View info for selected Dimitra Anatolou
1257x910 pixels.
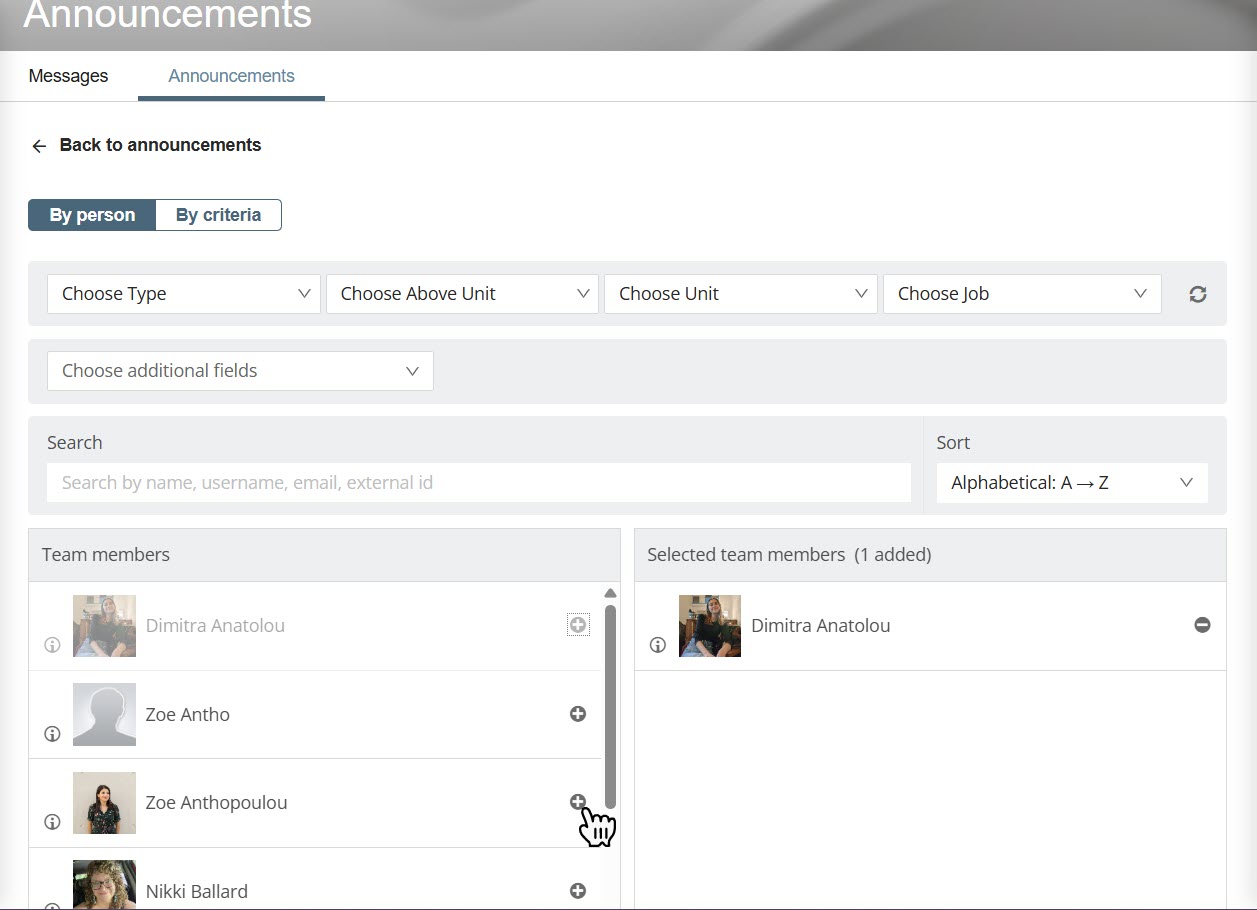pyautogui.click(x=657, y=645)
